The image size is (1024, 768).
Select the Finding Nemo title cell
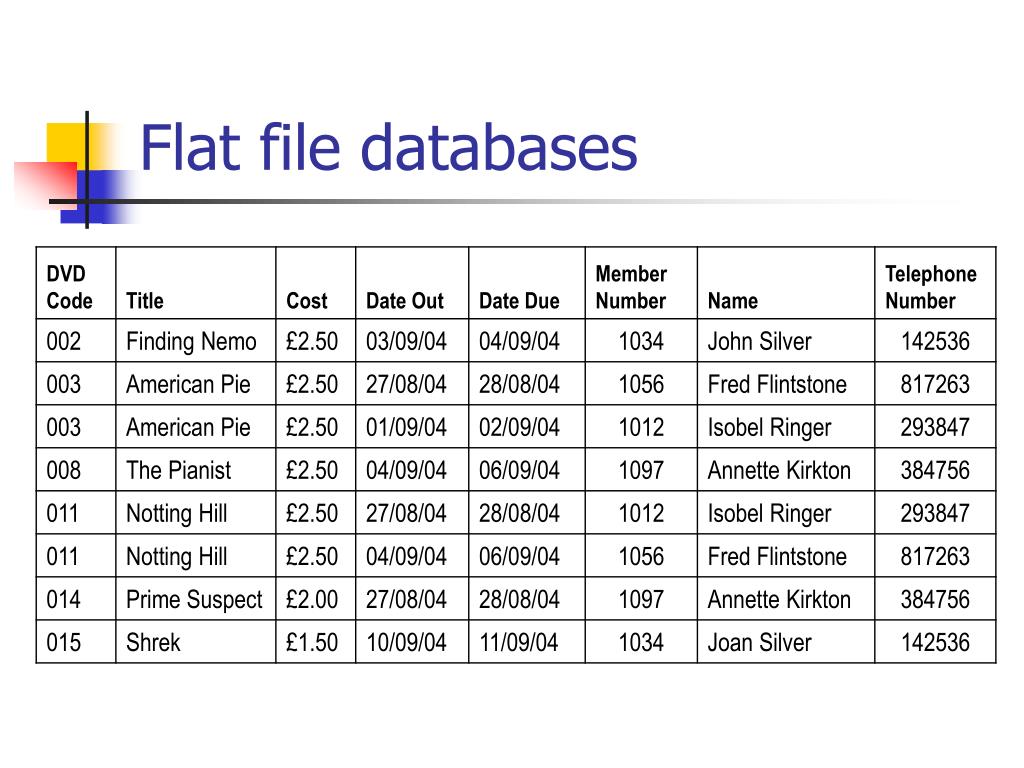(x=196, y=341)
